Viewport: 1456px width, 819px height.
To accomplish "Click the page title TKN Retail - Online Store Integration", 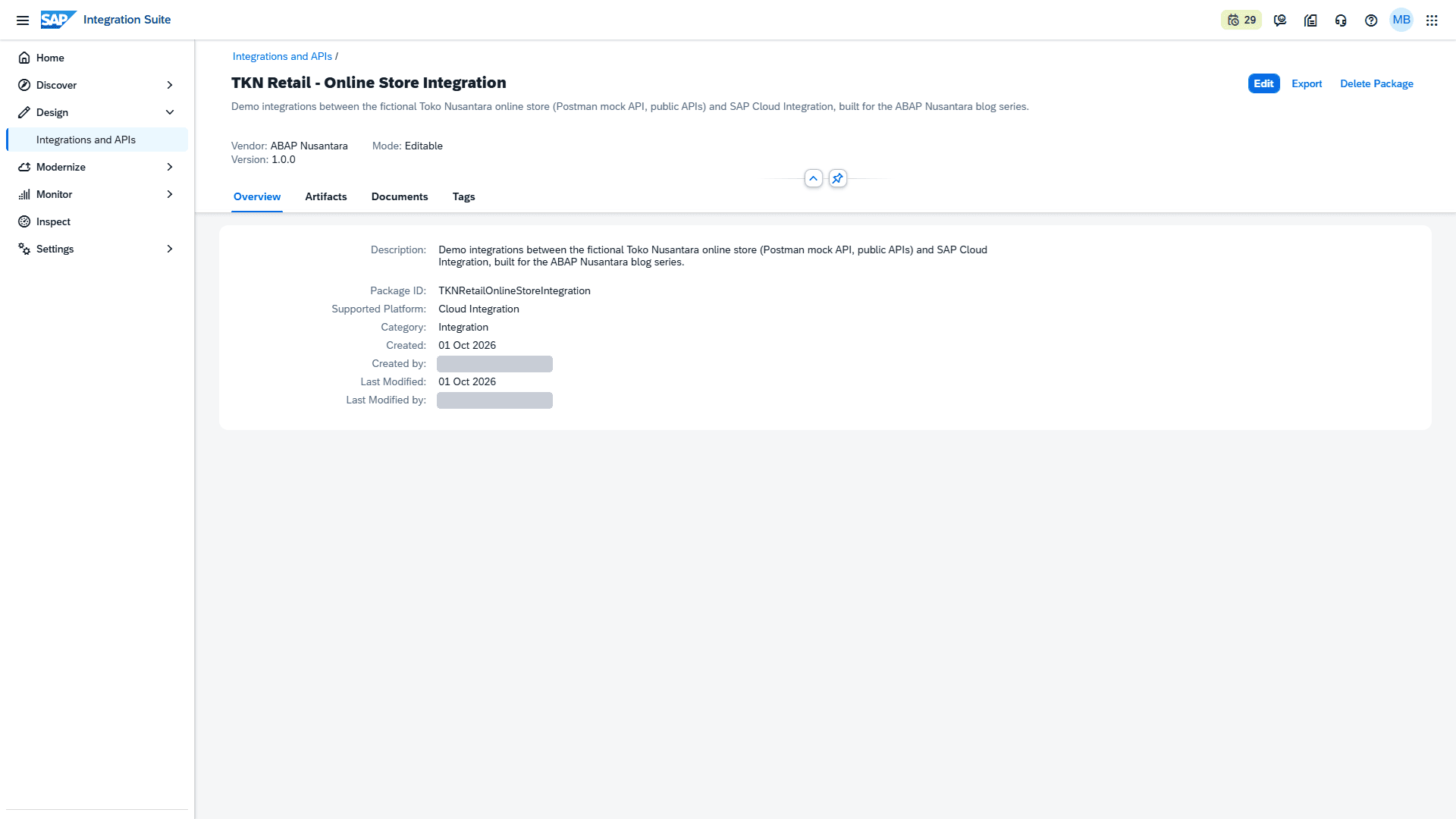I will pos(369,83).
